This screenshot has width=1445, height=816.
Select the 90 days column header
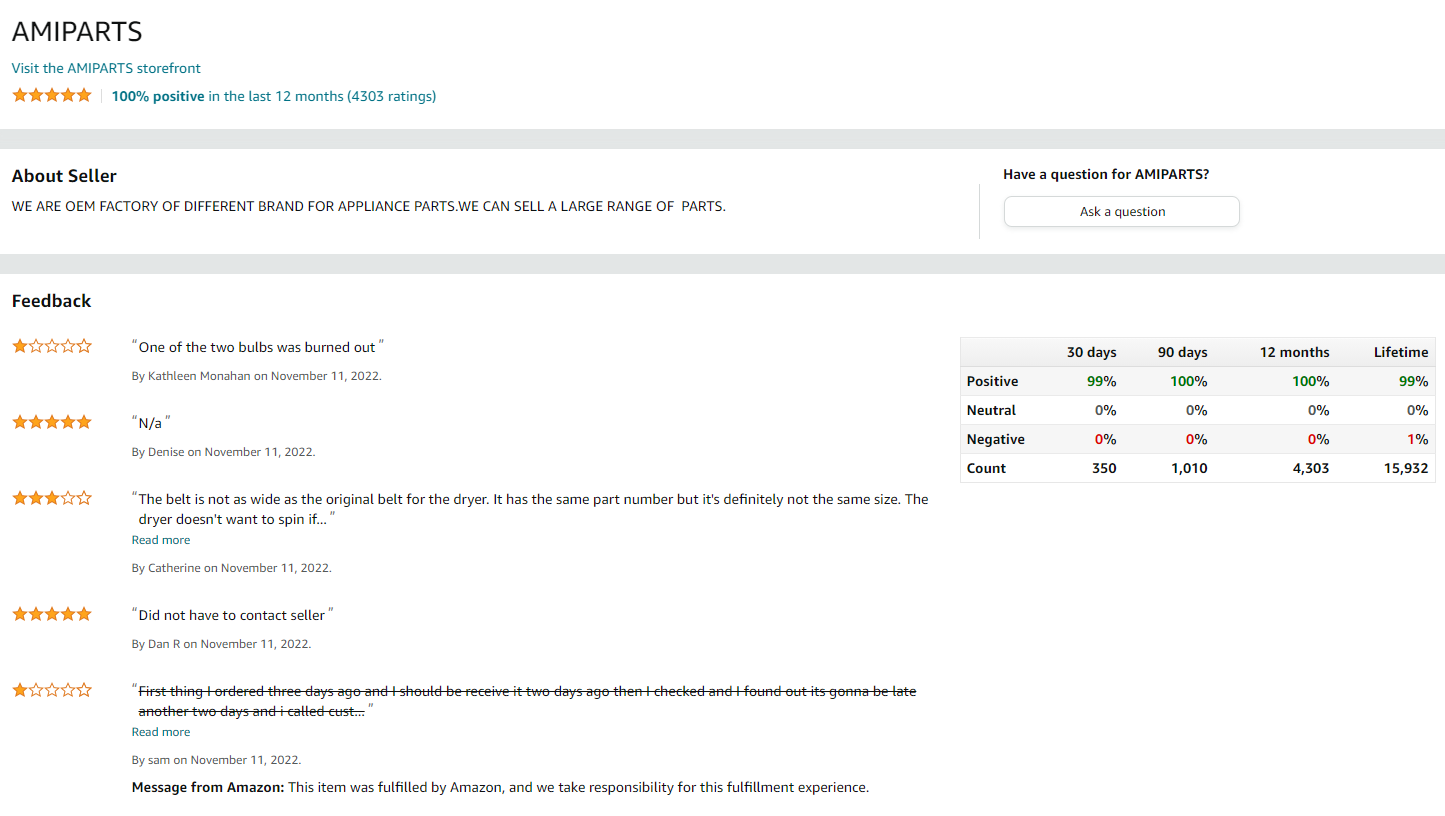point(1183,352)
